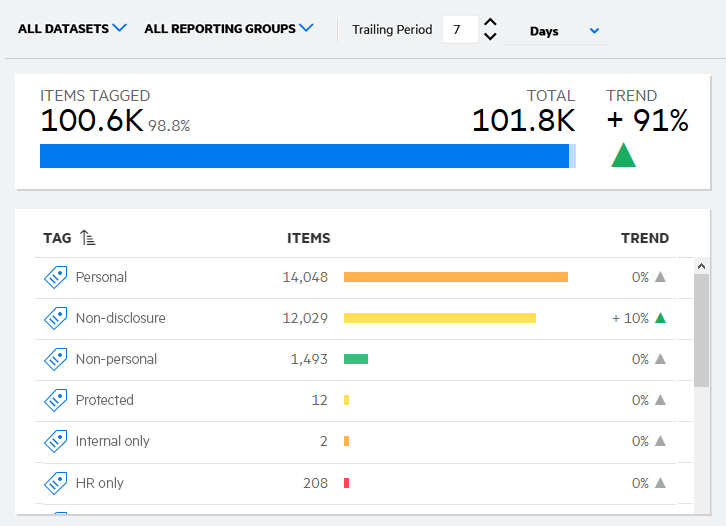This screenshot has width=726, height=526.
Task: Sort by the TREND column header
Action: [645, 238]
